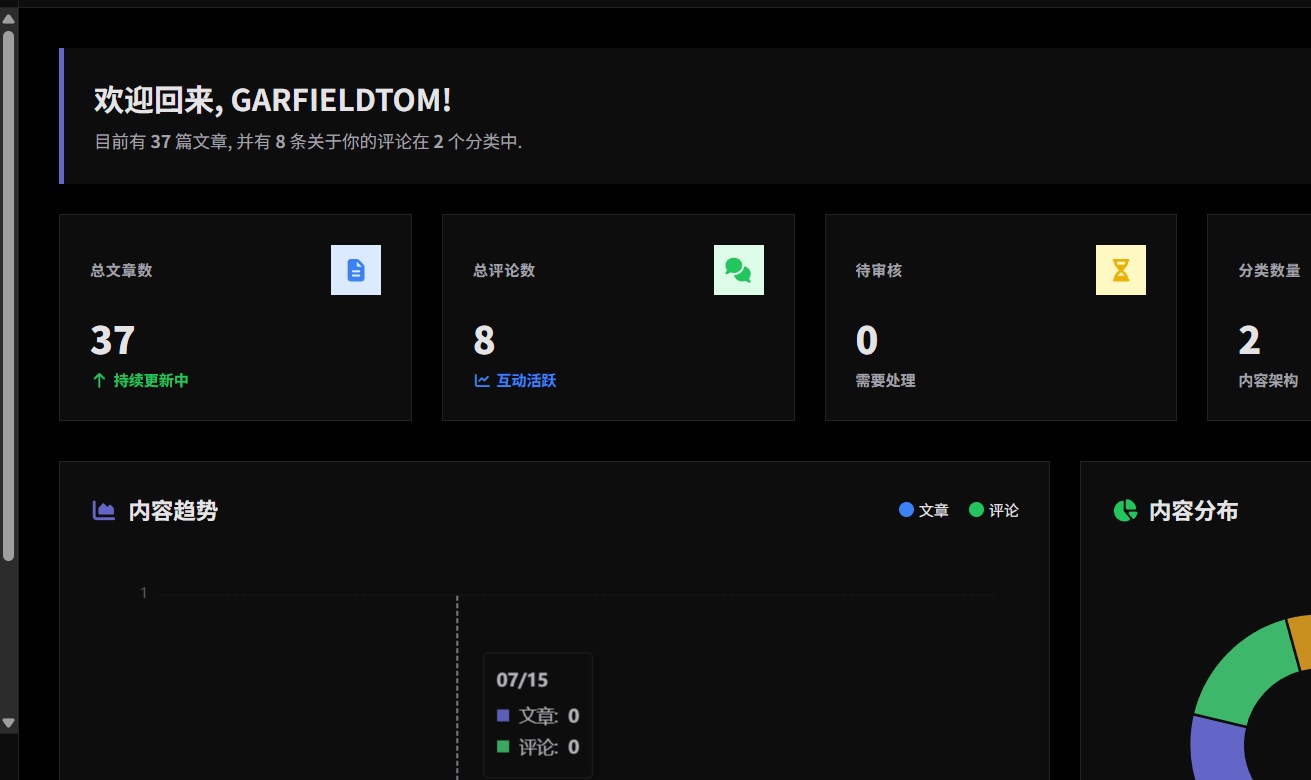Image resolution: width=1311 pixels, height=780 pixels.
Task: Click the 内容趋势 chart title
Action: coord(173,511)
